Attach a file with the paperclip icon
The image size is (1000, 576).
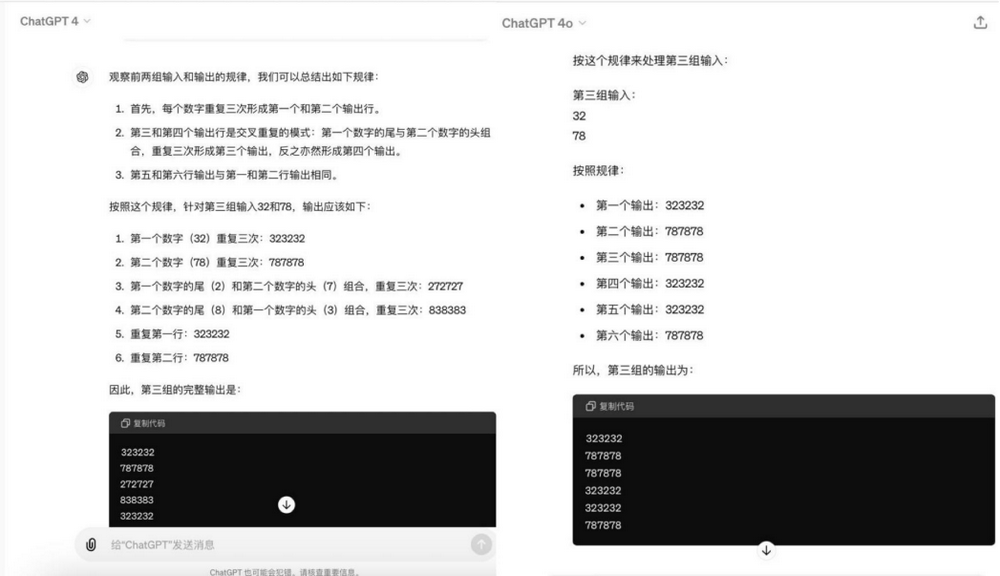click(91, 544)
